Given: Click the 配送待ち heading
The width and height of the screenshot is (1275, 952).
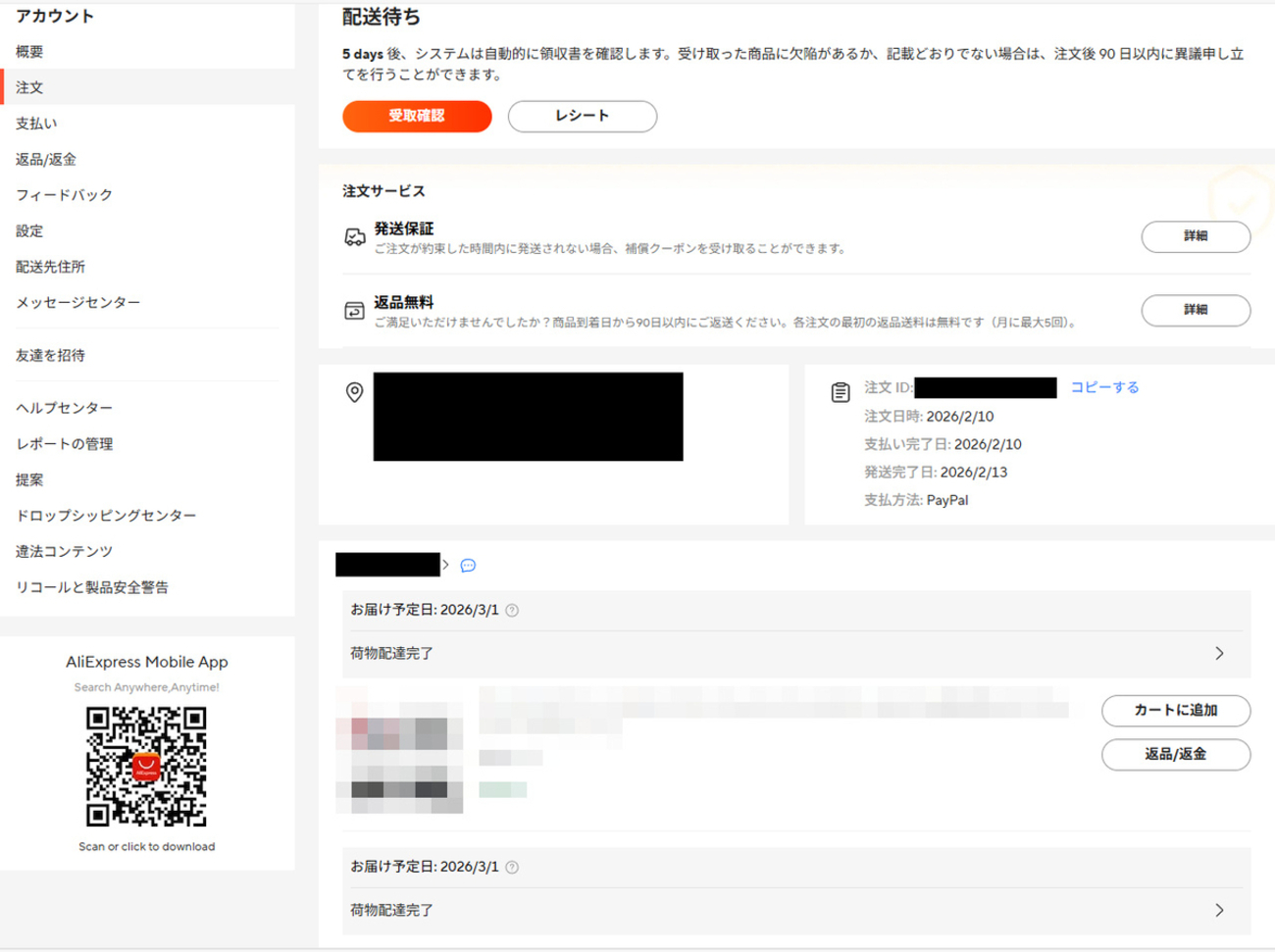Looking at the screenshot, I should tap(382, 17).
